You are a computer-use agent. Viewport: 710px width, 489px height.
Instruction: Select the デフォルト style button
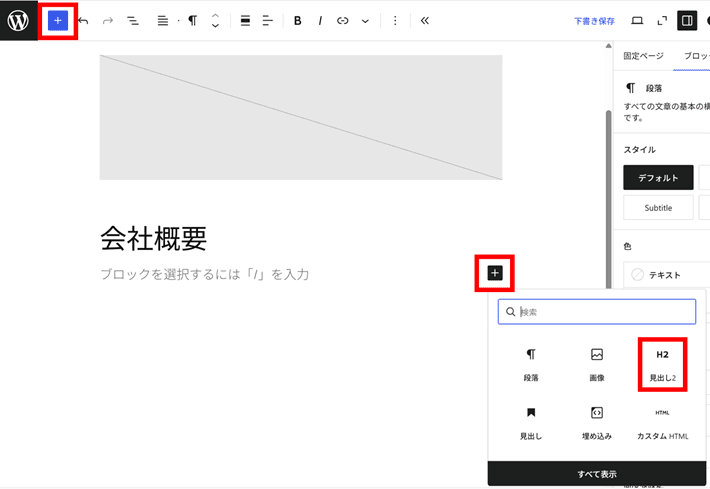(658, 177)
